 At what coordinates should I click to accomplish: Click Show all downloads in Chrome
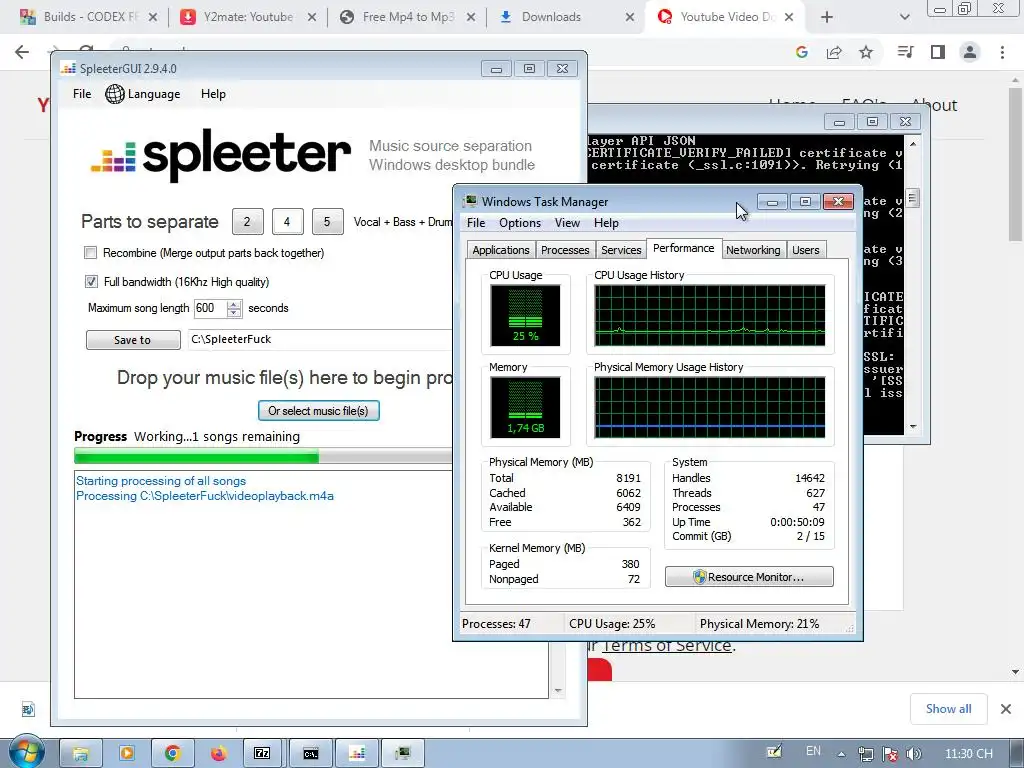948,709
